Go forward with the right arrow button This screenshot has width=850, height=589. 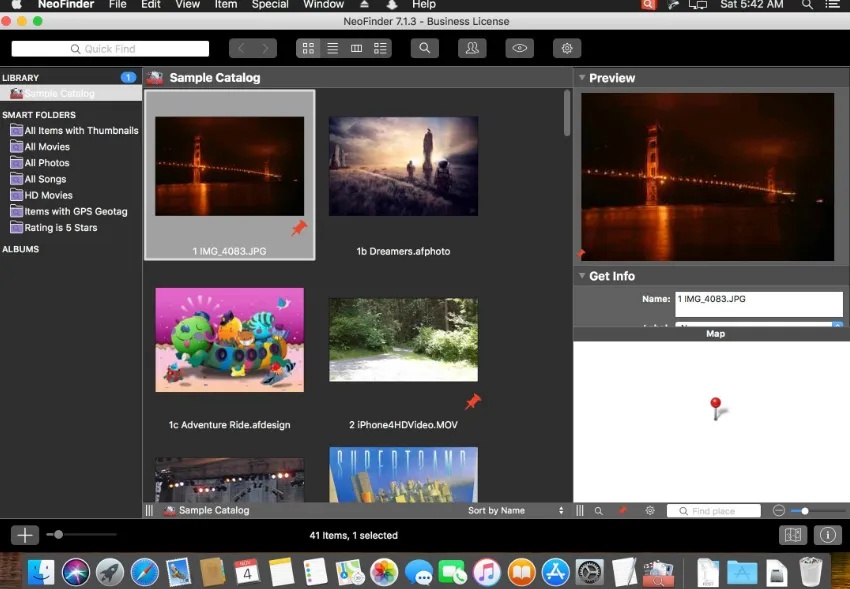pos(265,48)
